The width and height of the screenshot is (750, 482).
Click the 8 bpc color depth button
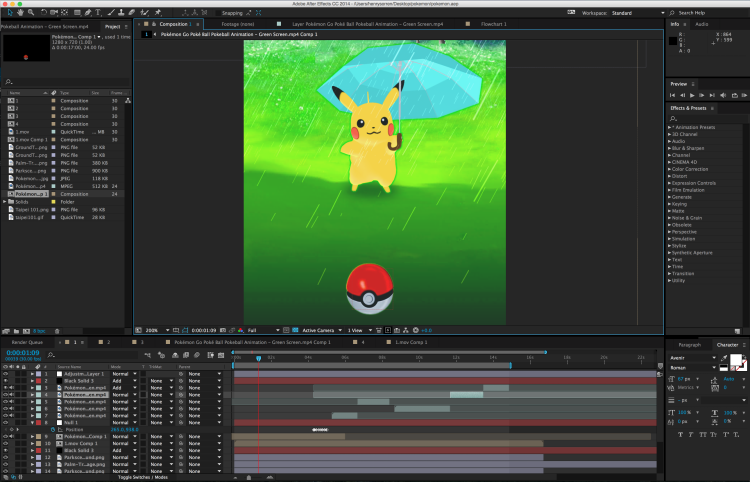pyautogui.click(x=39, y=331)
